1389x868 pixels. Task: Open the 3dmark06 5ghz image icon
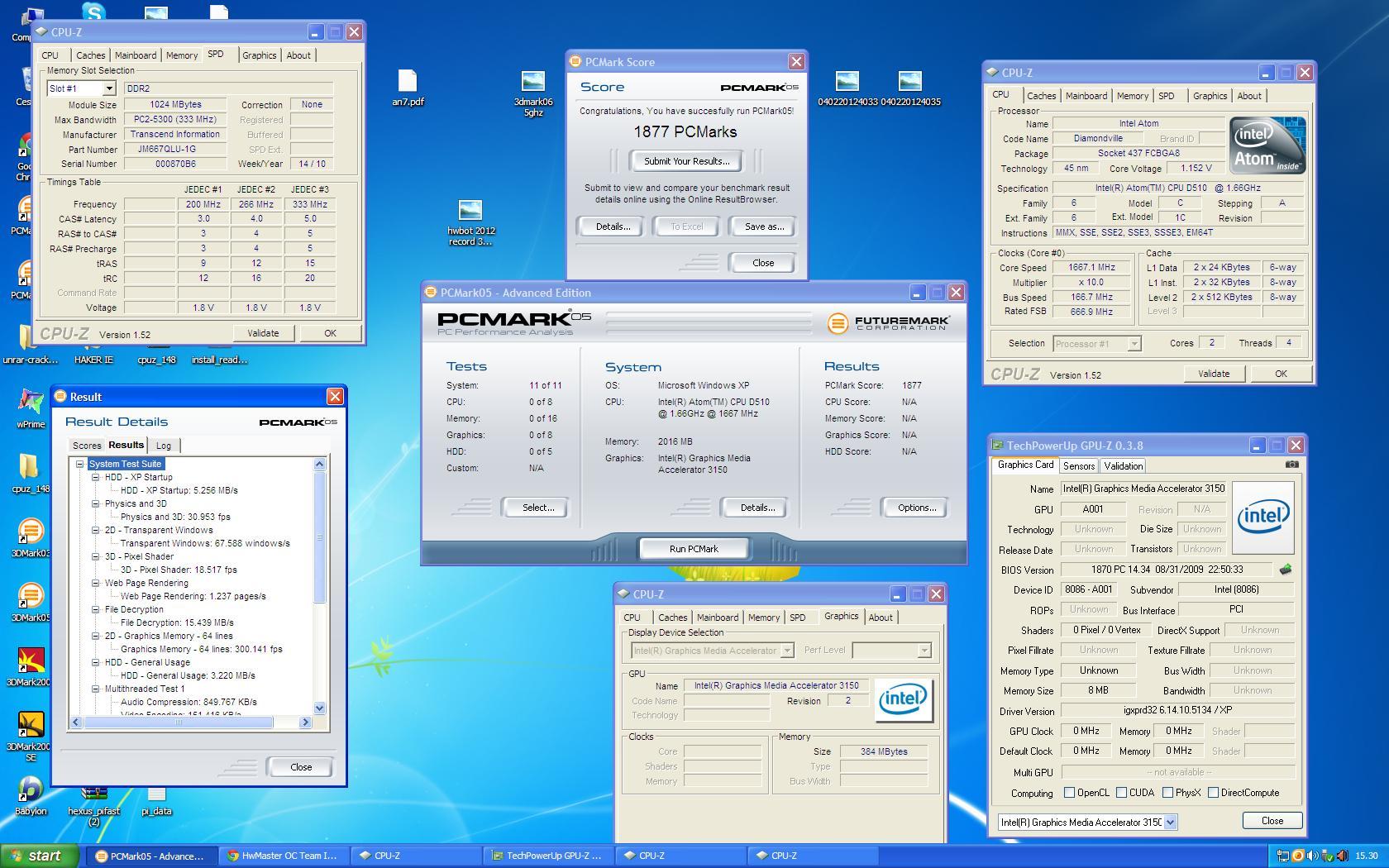click(x=533, y=93)
